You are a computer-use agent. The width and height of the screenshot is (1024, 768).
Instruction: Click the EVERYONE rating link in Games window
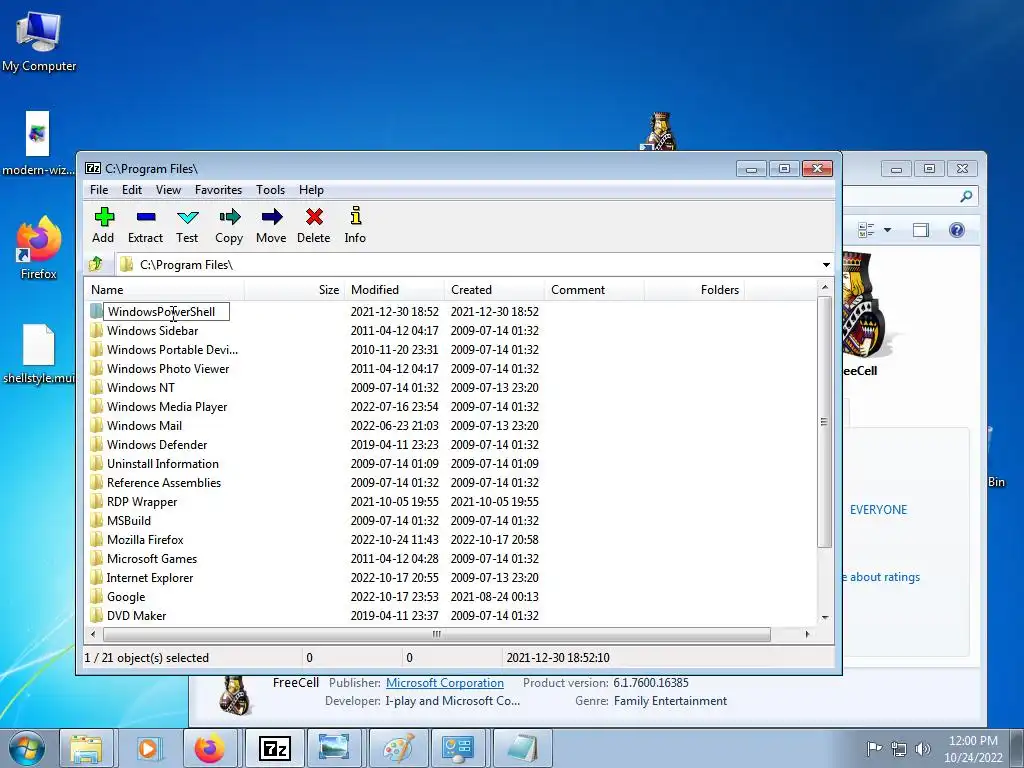[878, 509]
